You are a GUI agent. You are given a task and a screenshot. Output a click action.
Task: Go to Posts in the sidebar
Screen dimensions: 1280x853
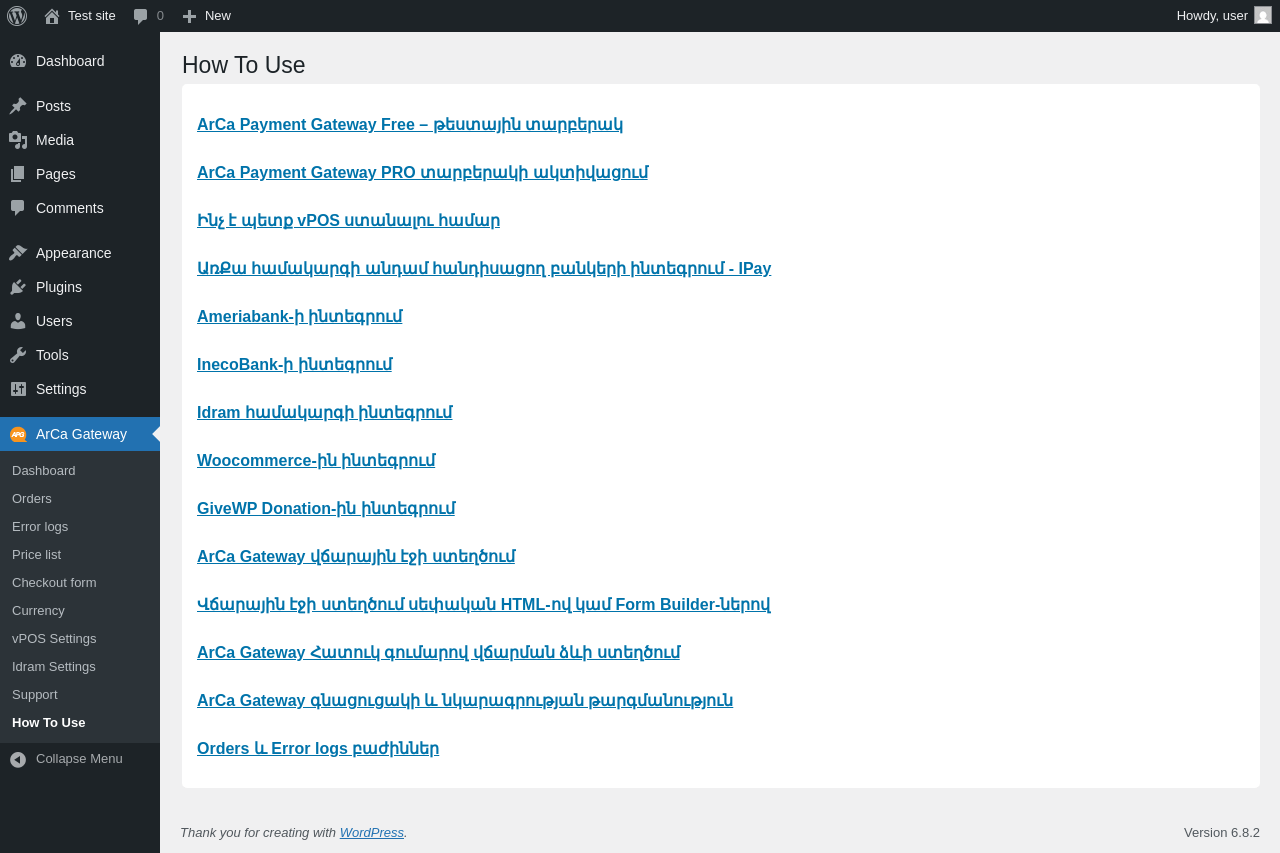click(80, 106)
